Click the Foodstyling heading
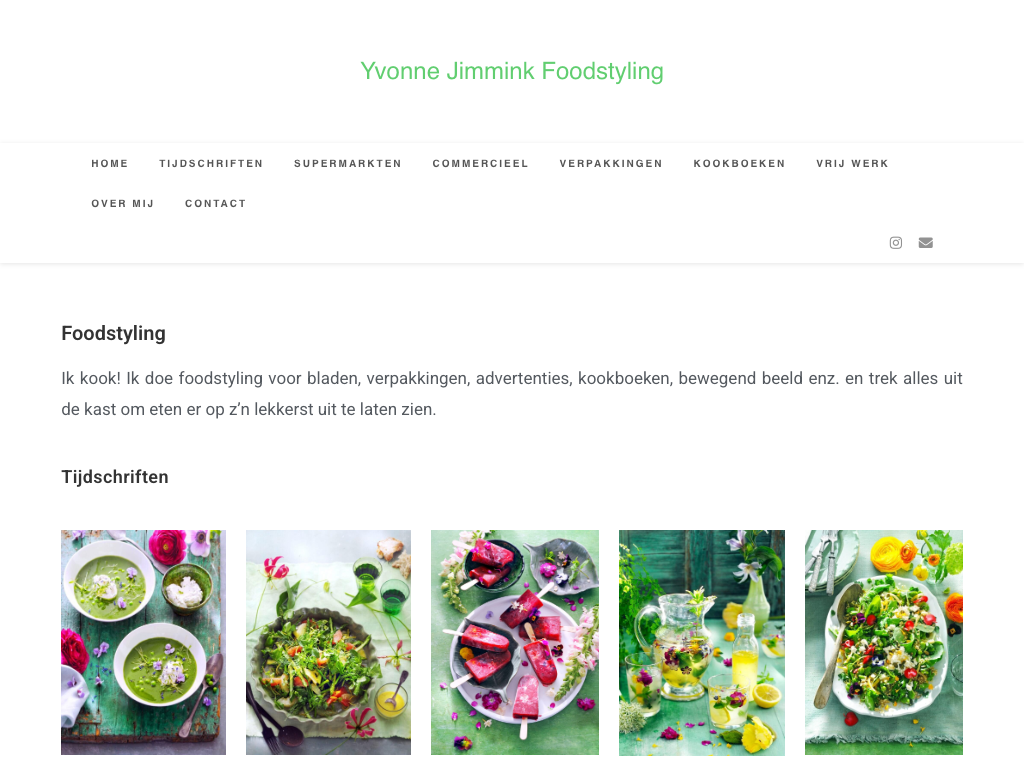The image size is (1024, 768). tap(114, 334)
